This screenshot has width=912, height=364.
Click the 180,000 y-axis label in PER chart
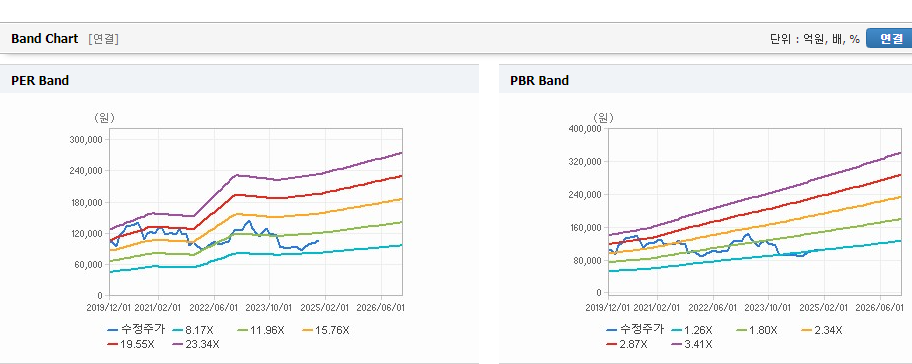pos(86,202)
